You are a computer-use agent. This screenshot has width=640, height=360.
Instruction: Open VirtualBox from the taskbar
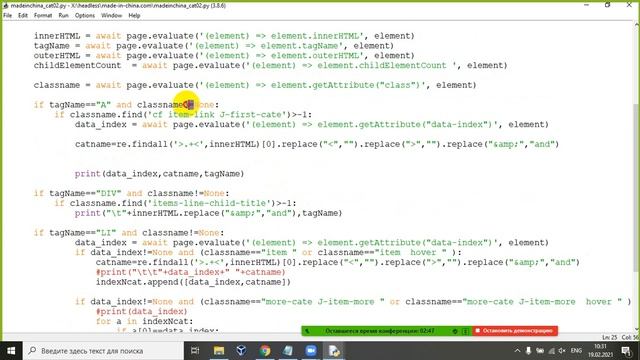coord(241,351)
